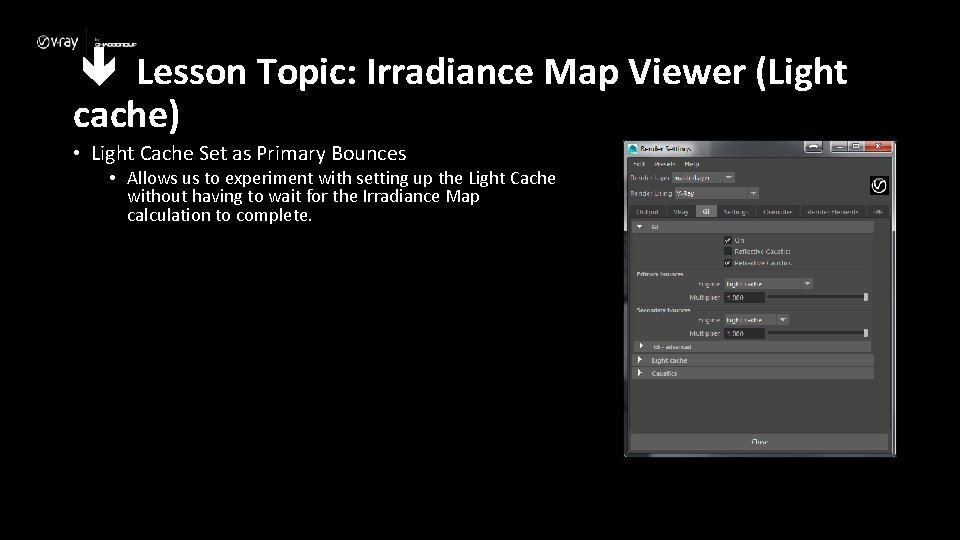Open the Render Using V-Ray dropdown

[x=717, y=193]
